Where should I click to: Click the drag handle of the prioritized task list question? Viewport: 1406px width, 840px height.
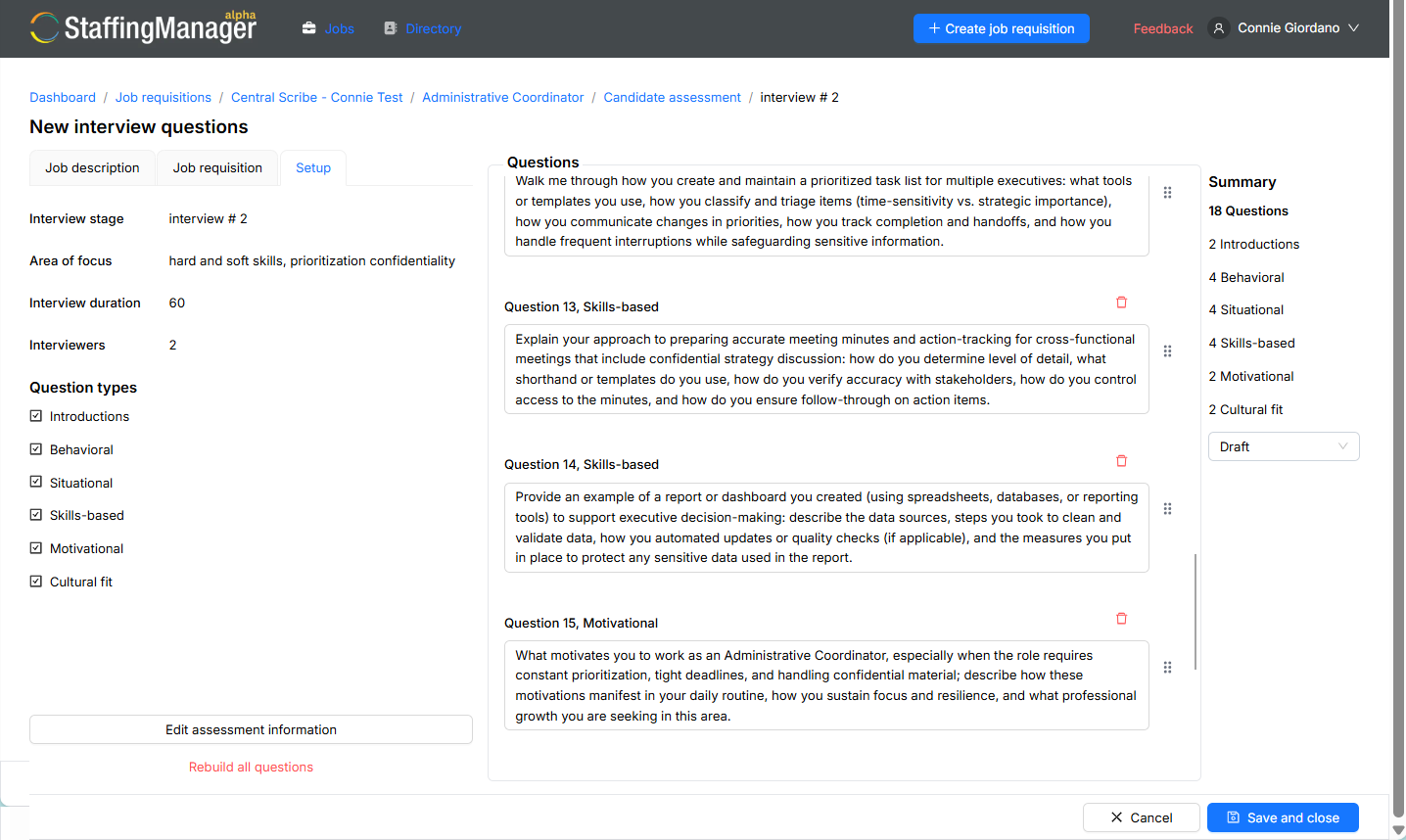(1167, 193)
